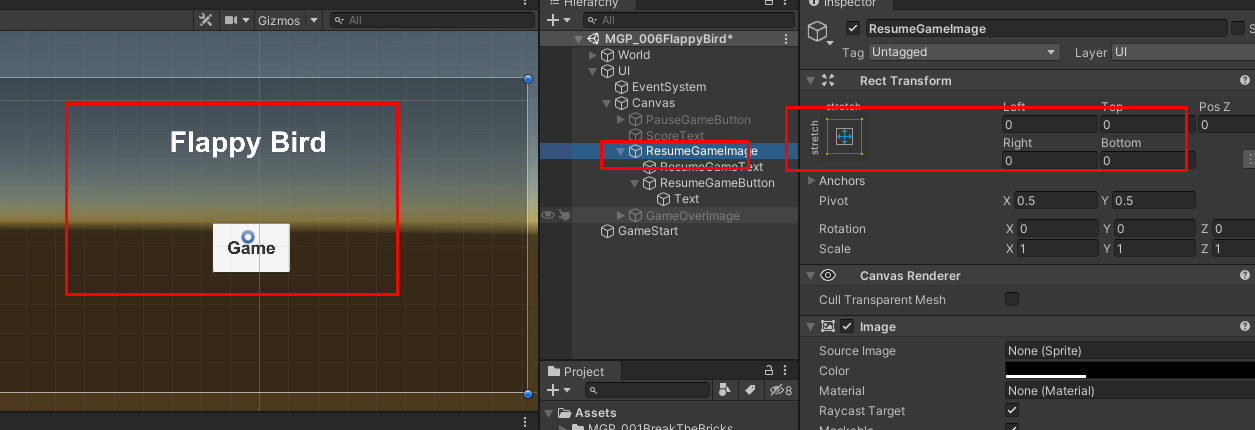This screenshot has height=430, width=1255.
Task: Click the scene camera settings icon
Action: 231,20
